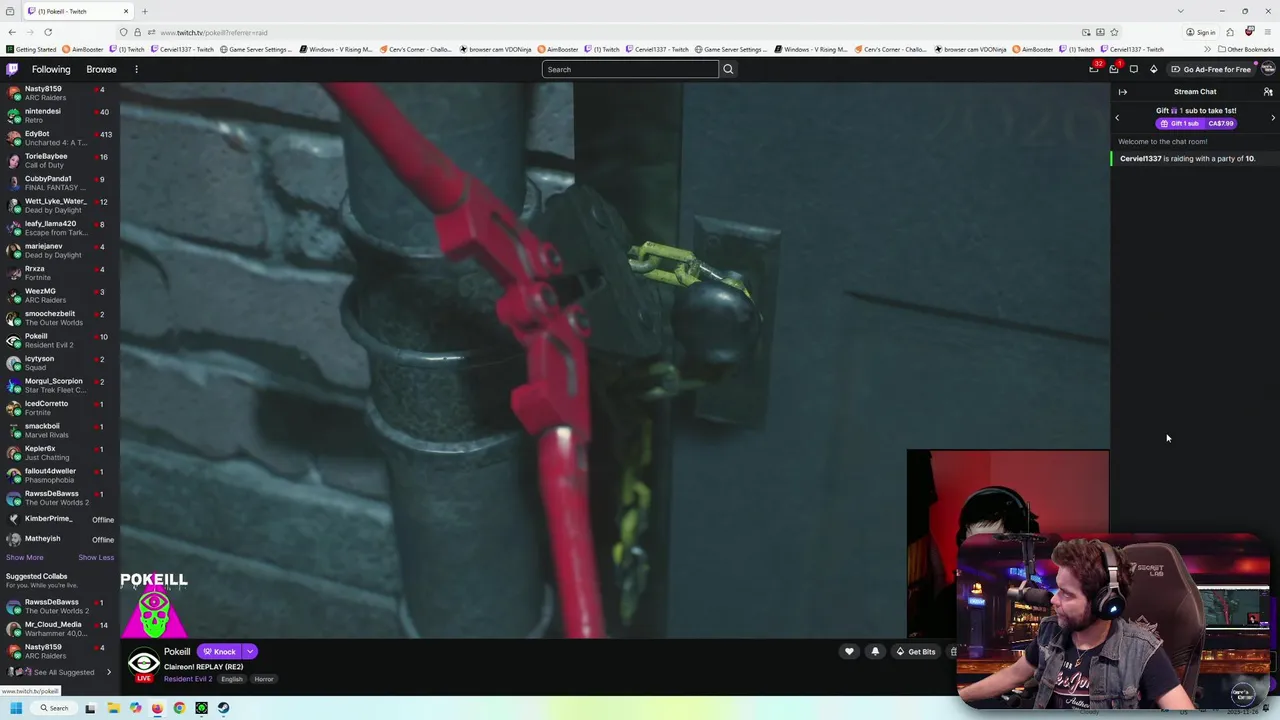Open the Following page
This screenshot has width=1280, height=720.
(51, 69)
